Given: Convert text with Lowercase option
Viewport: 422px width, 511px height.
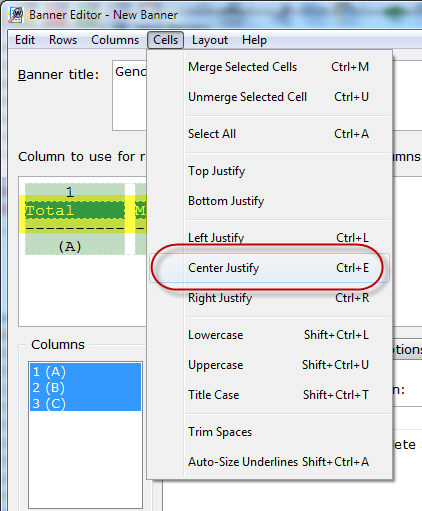Looking at the screenshot, I should coord(270,335).
